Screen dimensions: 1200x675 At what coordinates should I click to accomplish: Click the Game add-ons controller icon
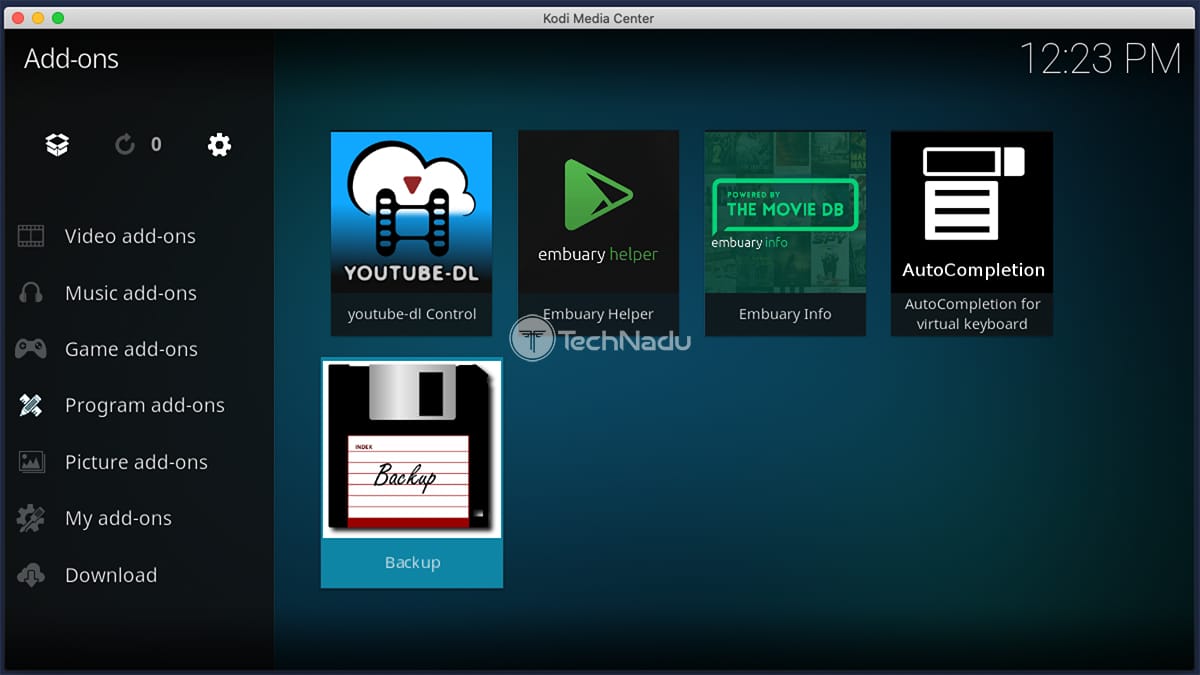tap(31, 349)
